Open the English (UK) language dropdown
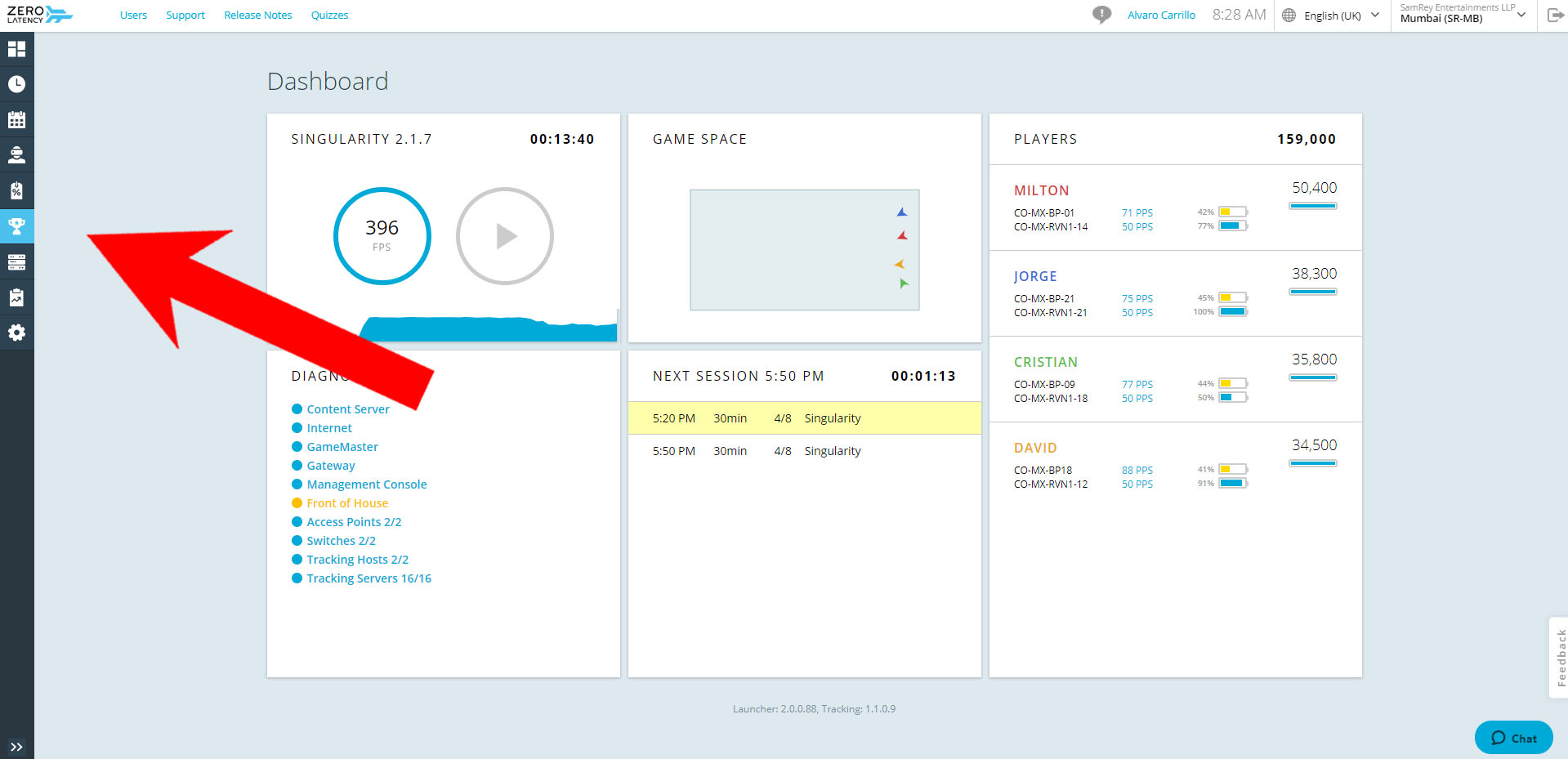 pos(1332,16)
